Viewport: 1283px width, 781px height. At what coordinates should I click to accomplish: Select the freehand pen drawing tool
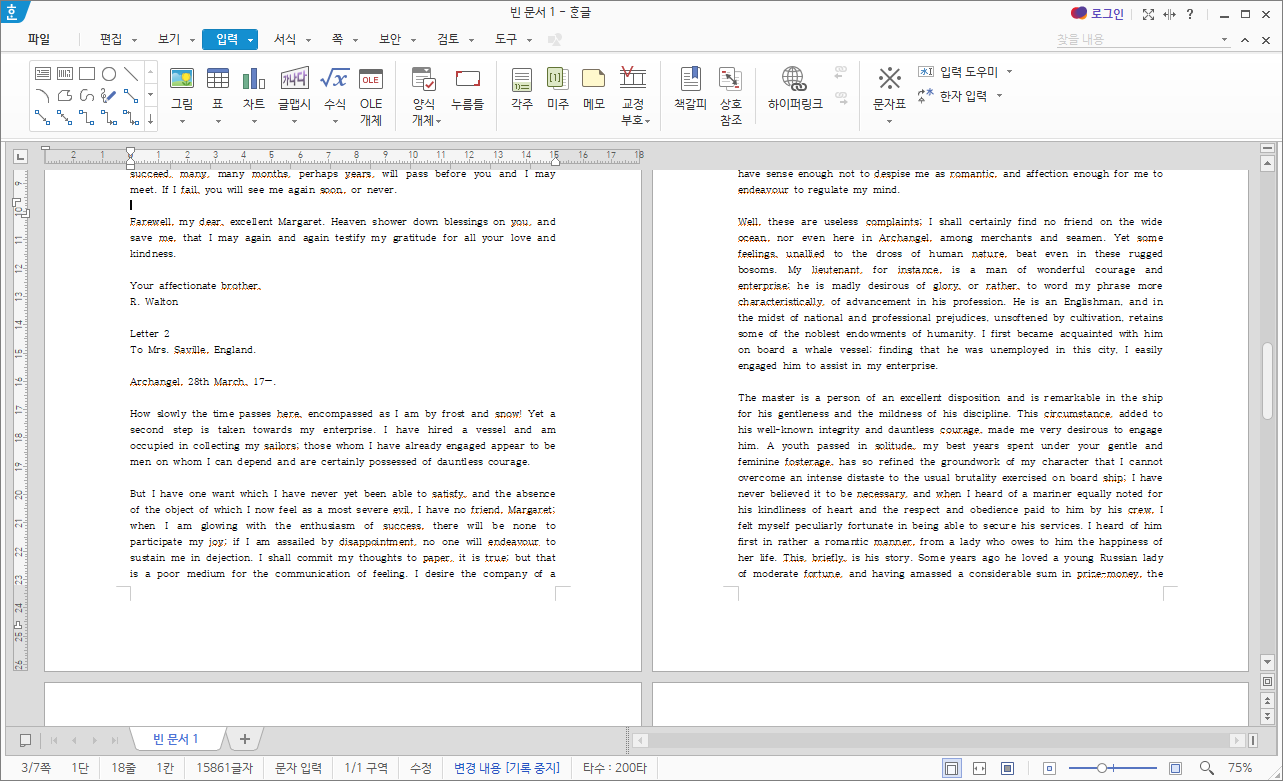(x=109, y=95)
